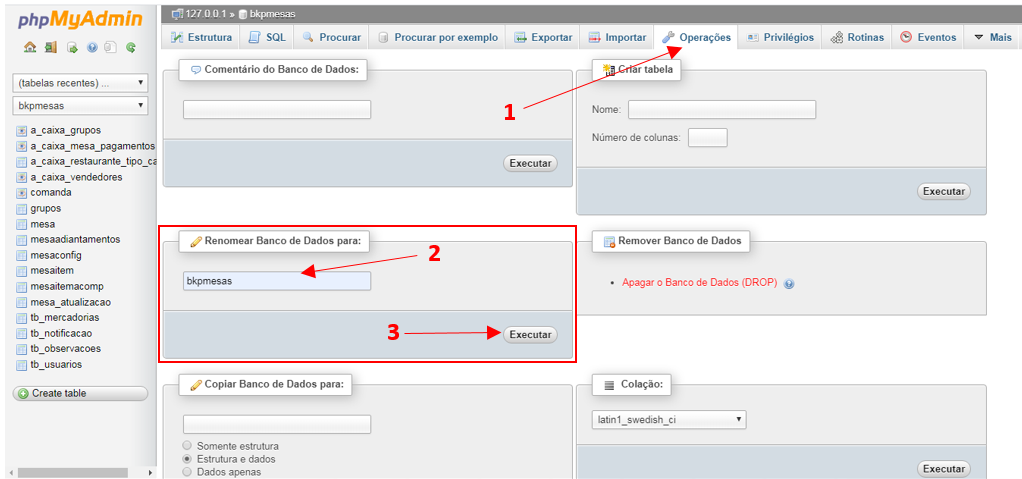The width and height of the screenshot is (1022, 479).
Task: Click the green reload navigation icon
Action: point(130,47)
